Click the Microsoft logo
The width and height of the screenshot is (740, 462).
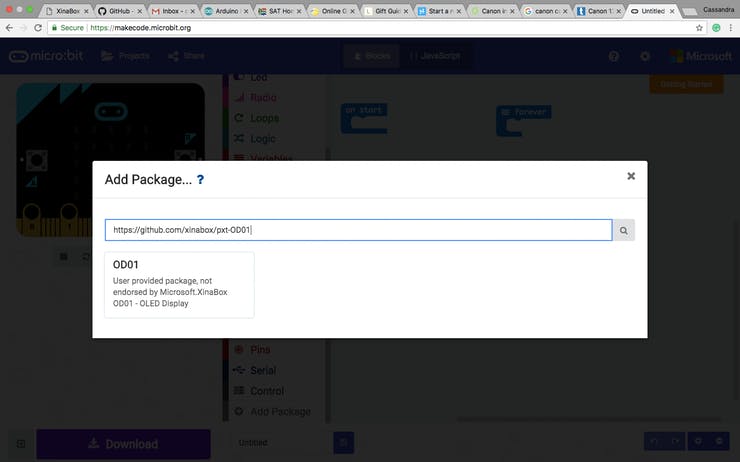(x=701, y=57)
